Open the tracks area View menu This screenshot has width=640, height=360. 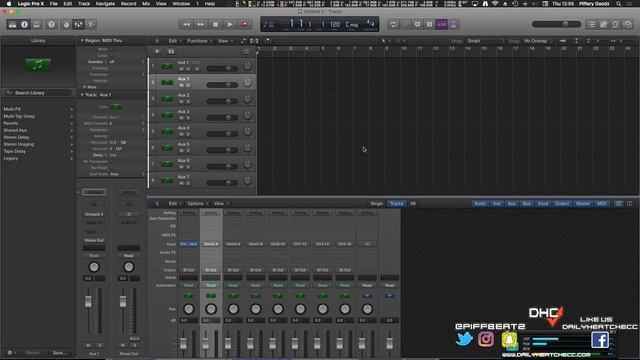click(224, 41)
